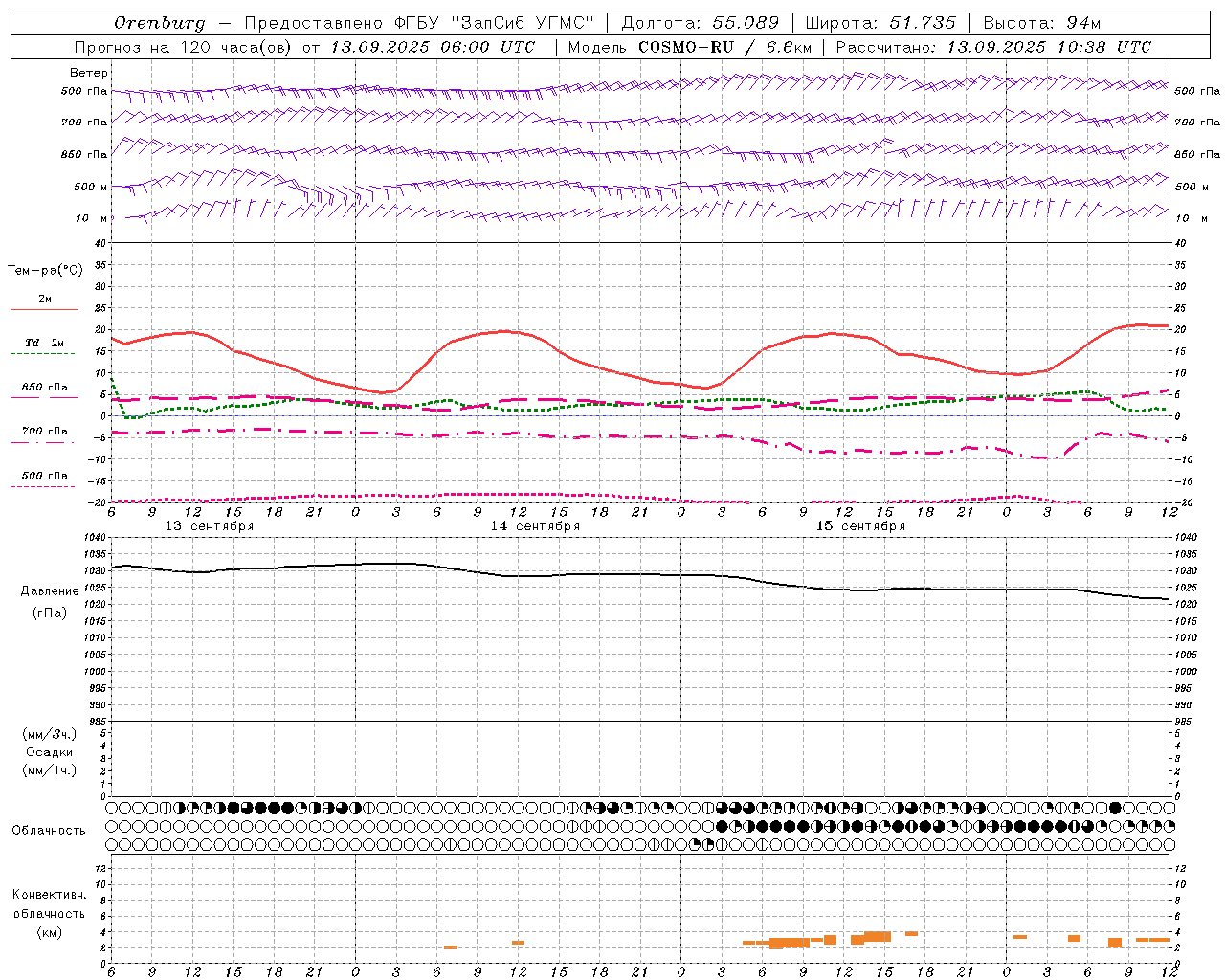This screenshot has width=1225, height=980.
Task: Click the "Облачность" cloud cover label
Action: pyautogui.click(x=49, y=831)
